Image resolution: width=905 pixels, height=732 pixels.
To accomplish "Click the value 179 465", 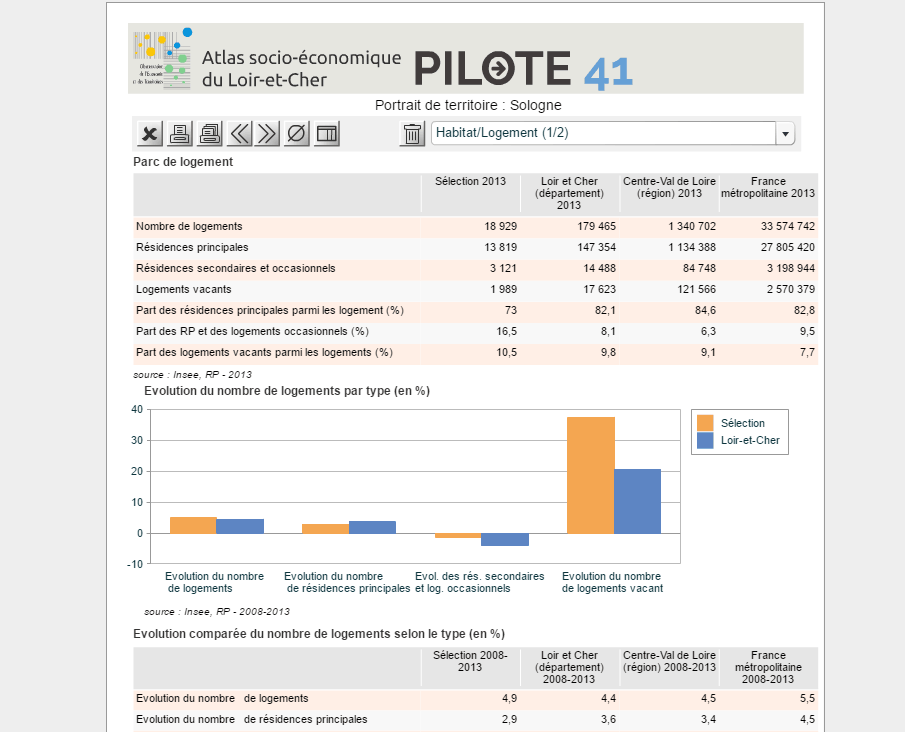I will (x=597, y=226).
